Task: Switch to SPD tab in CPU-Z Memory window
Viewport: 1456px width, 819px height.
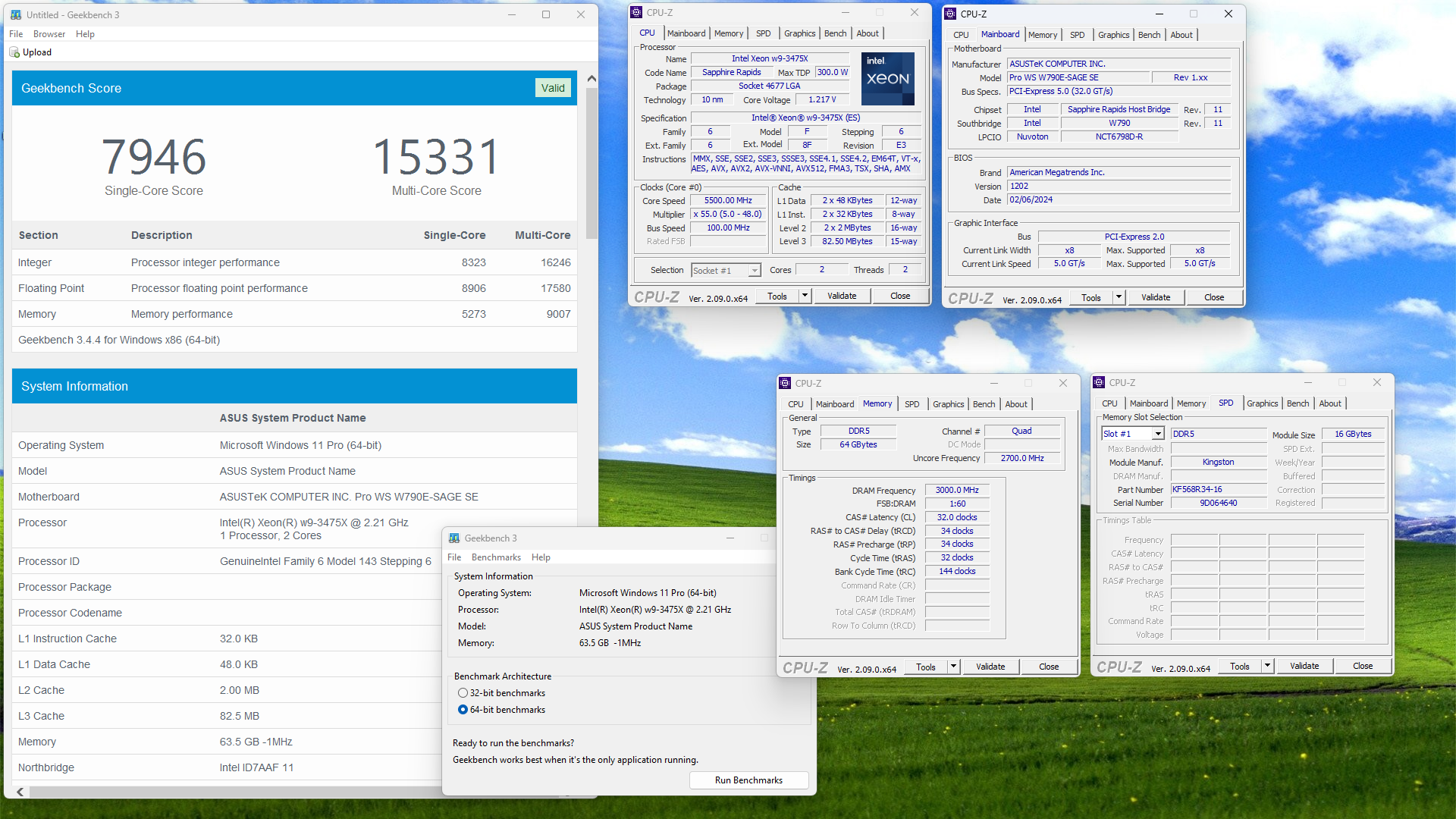Action: 912,404
